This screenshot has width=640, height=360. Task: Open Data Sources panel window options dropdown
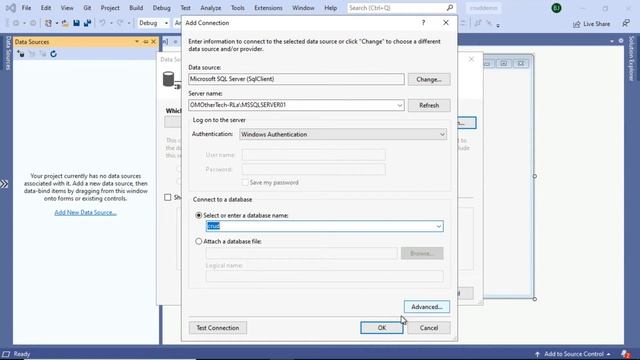click(x=137, y=42)
